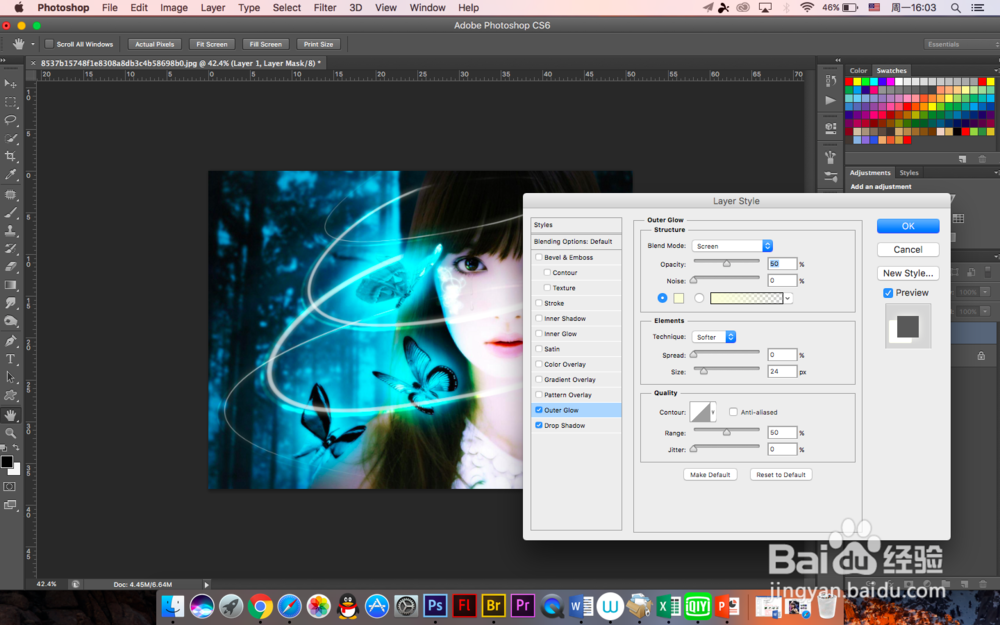Choose the Rectangular Marquee tool
Viewport: 1000px width, 625px height.
11,102
